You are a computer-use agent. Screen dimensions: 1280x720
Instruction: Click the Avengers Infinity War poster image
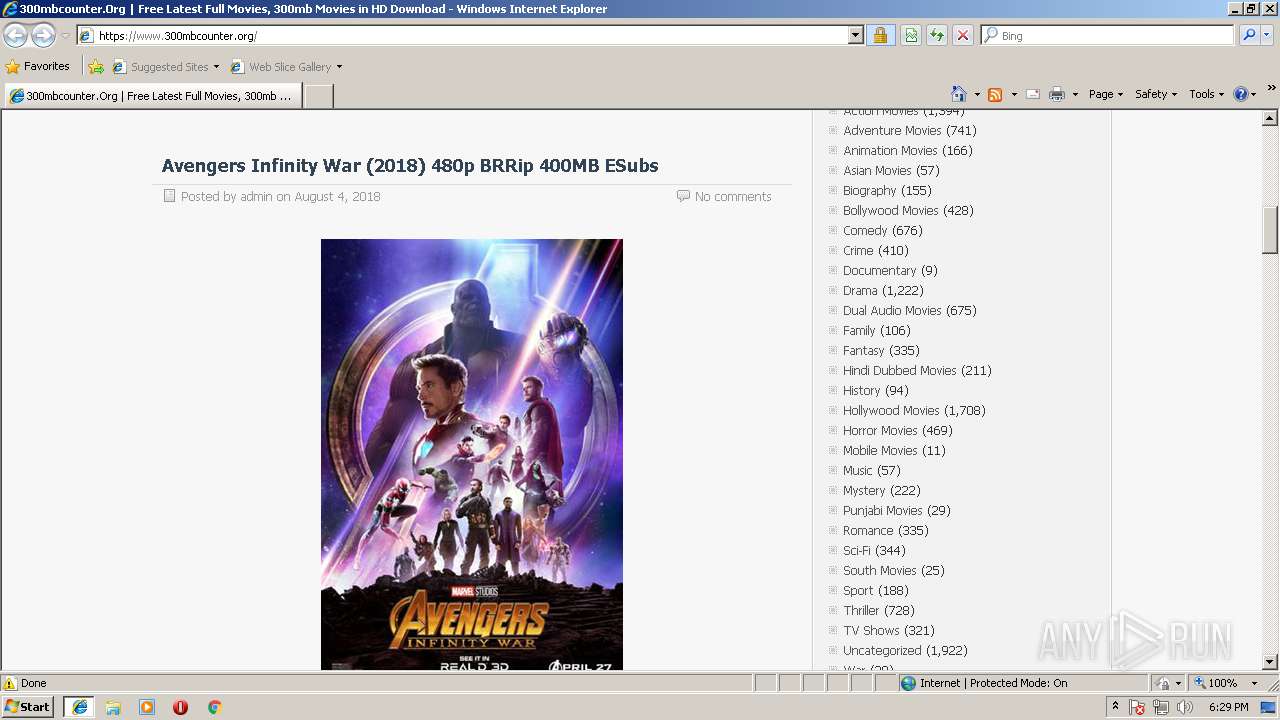click(472, 454)
